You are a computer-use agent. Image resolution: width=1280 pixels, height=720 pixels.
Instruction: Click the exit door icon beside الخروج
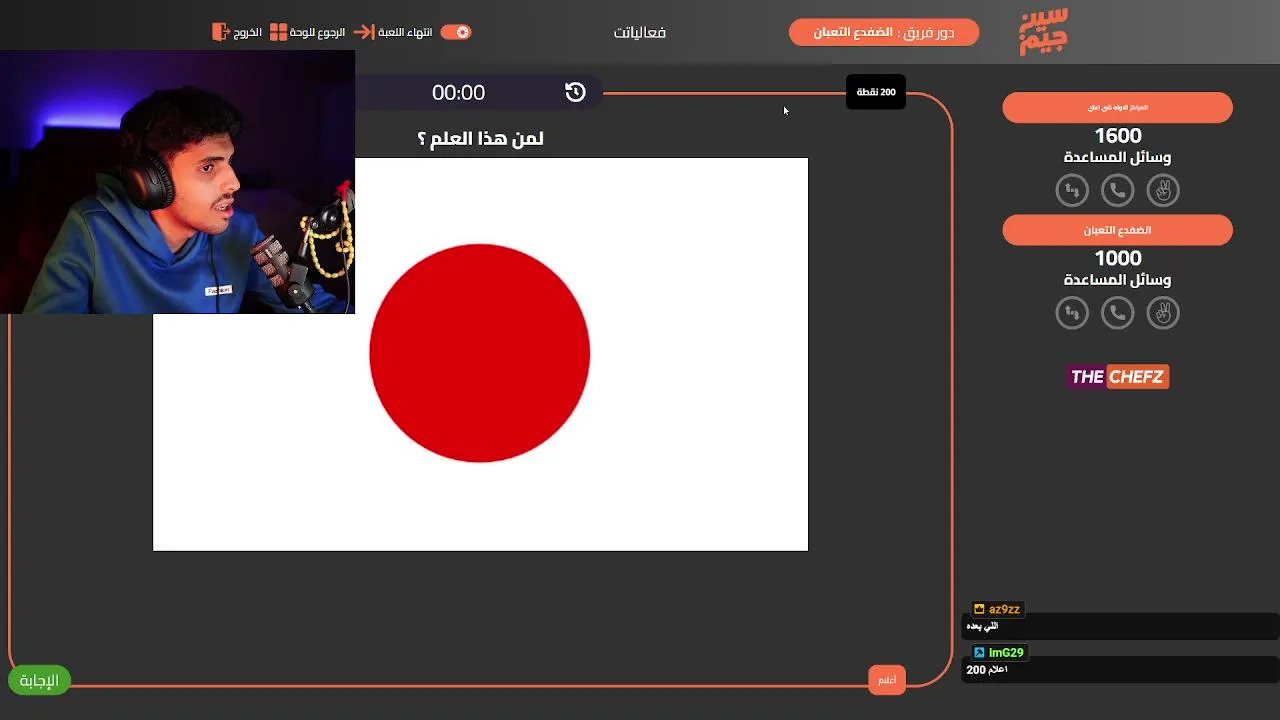(221, 32)
